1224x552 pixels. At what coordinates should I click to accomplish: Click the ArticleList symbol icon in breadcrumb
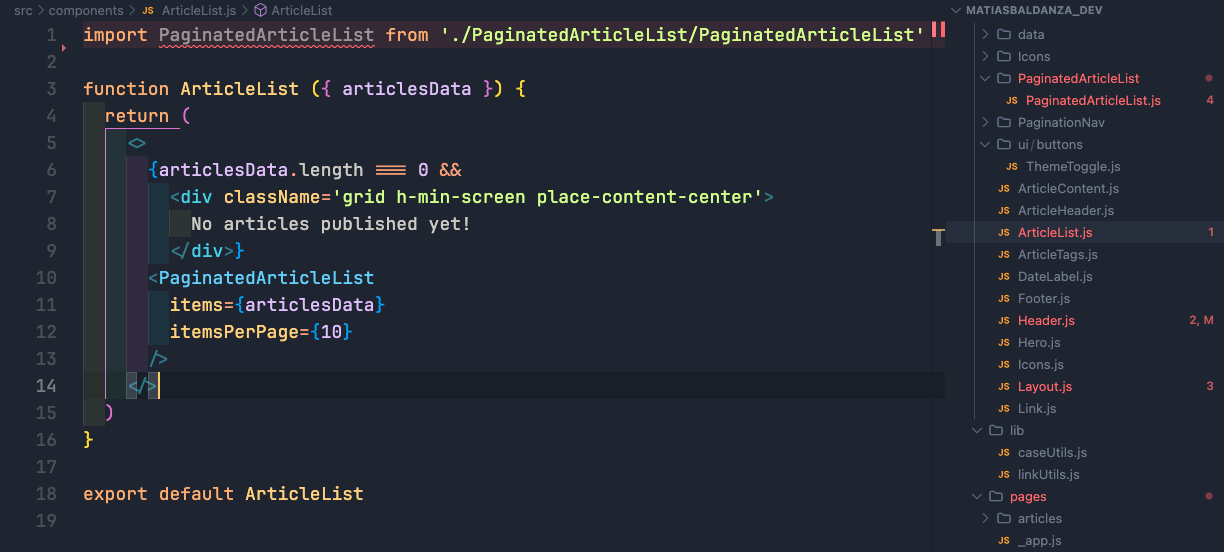pyautogui.click(x=260, y=10)
